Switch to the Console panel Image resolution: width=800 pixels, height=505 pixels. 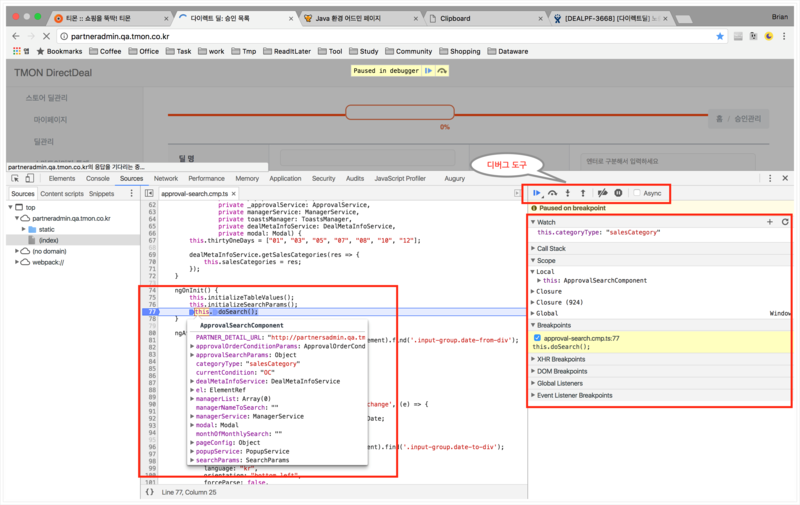coord(97,179)
